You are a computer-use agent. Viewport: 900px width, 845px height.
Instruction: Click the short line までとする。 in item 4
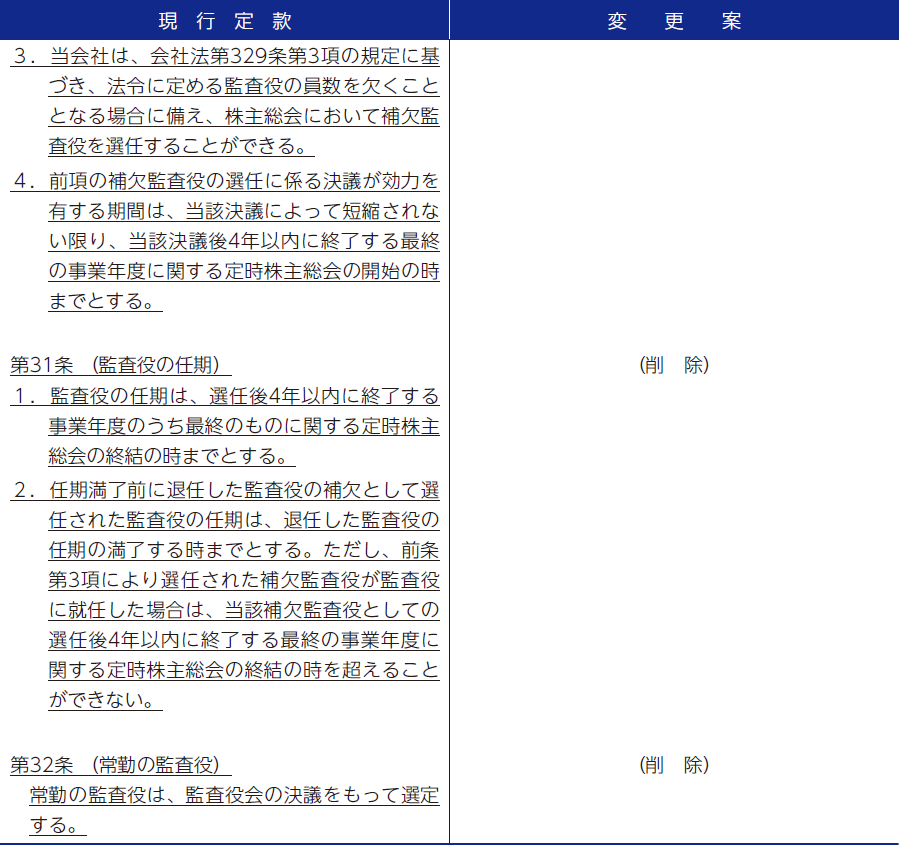[104, 301]
